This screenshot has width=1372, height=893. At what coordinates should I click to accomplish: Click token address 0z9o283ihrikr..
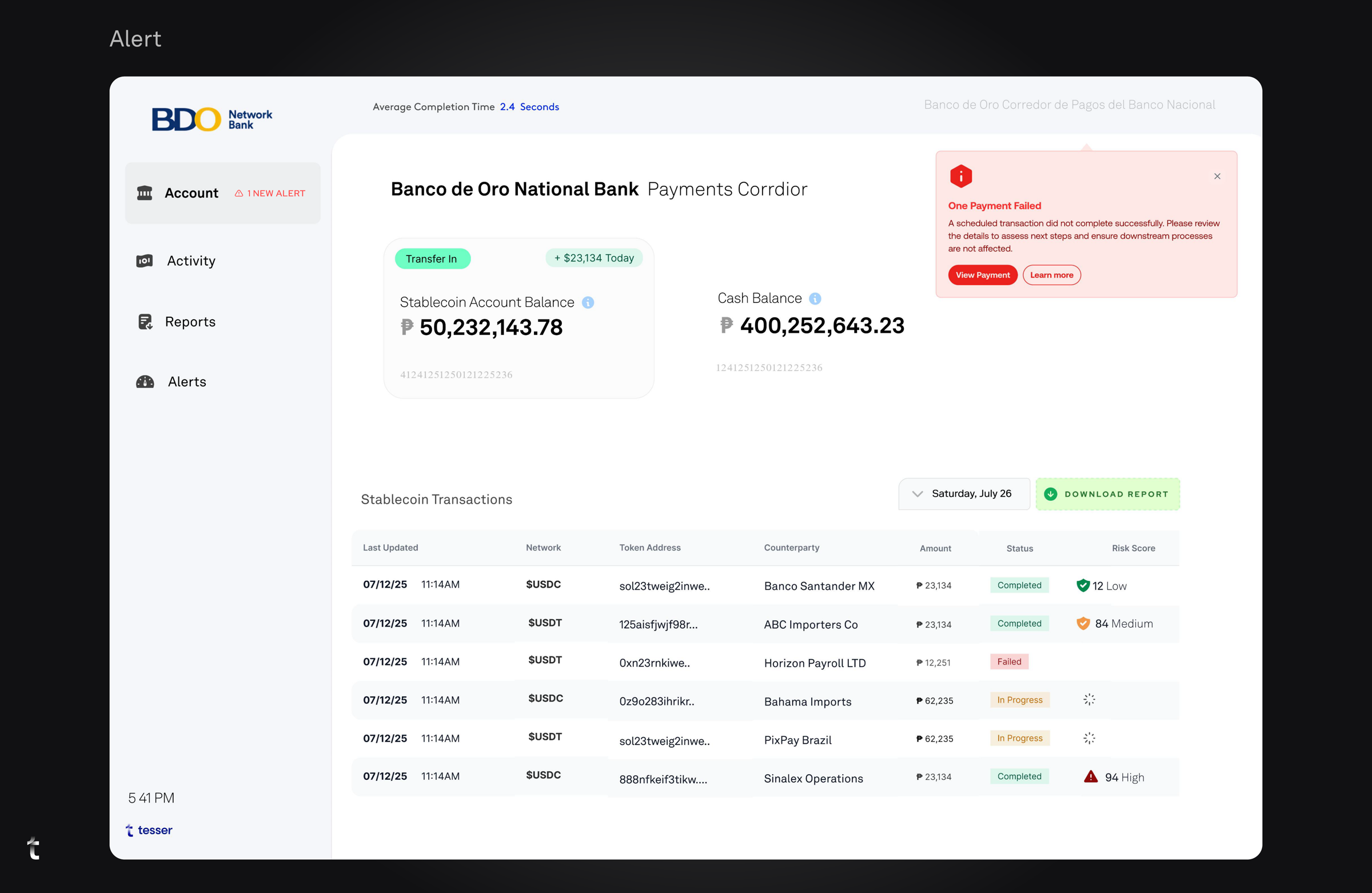[x=657, y=701]
